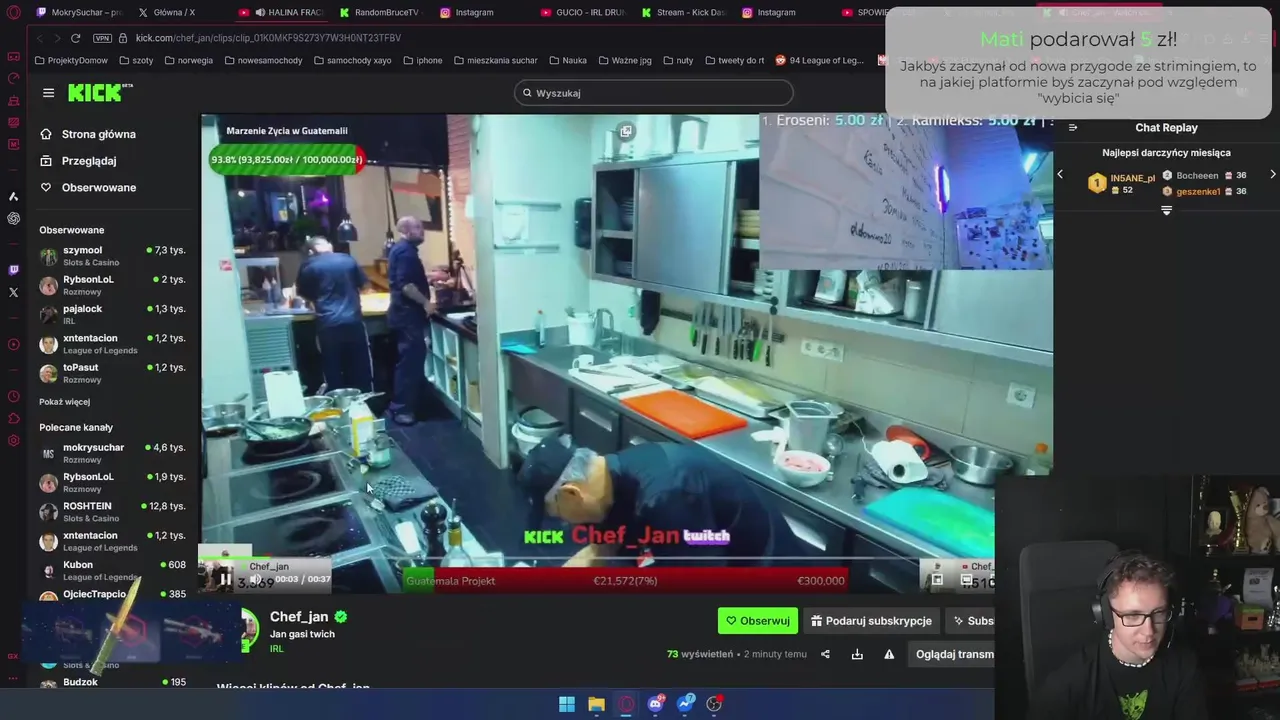Image resolution: width=1280 pixels, height=720 pixels.
Task: Open ChatGPT icon in browser sidebar
Action: [13, 219]
